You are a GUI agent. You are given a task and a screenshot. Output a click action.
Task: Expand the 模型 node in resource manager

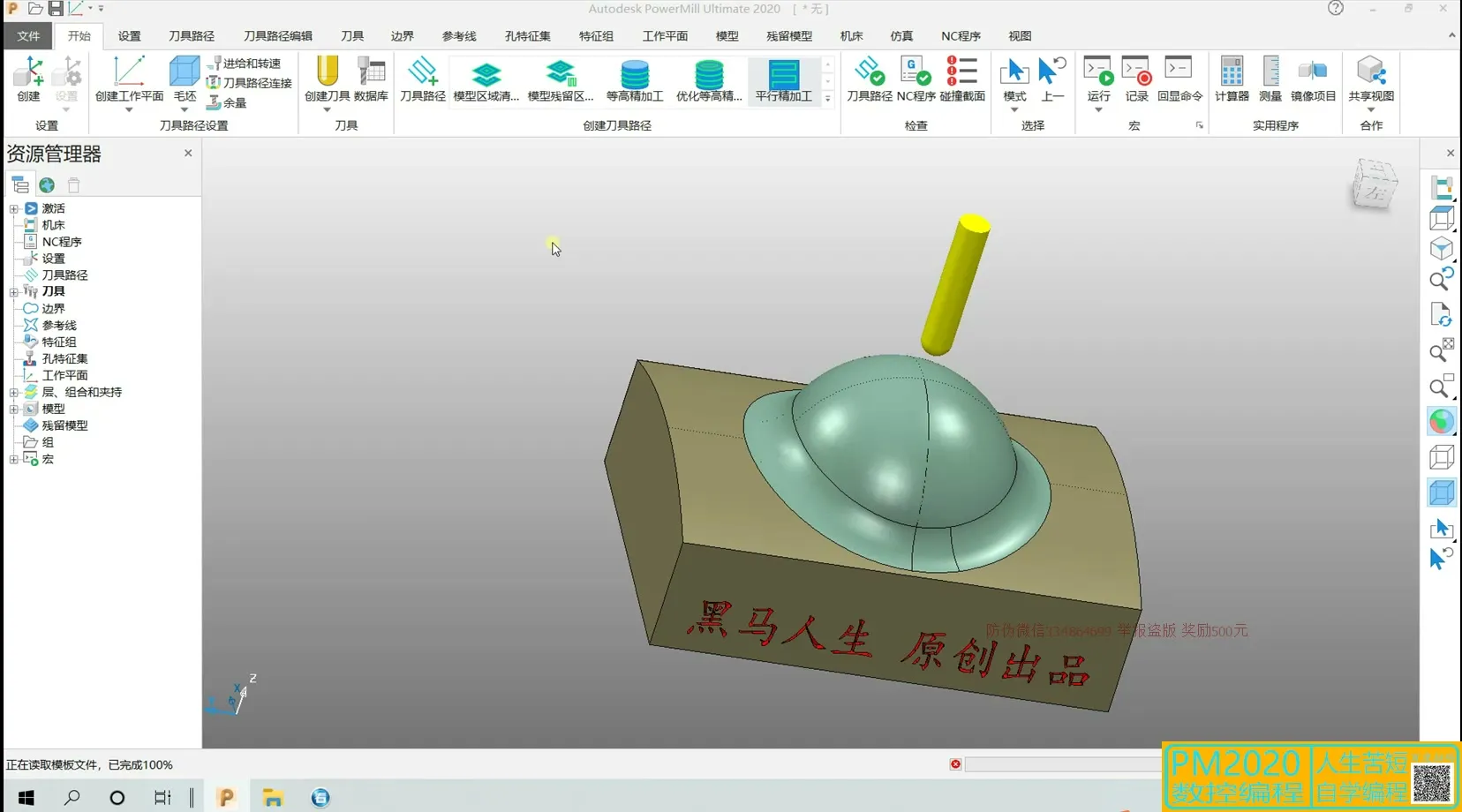pyautogui.click(x=12, y=409)
